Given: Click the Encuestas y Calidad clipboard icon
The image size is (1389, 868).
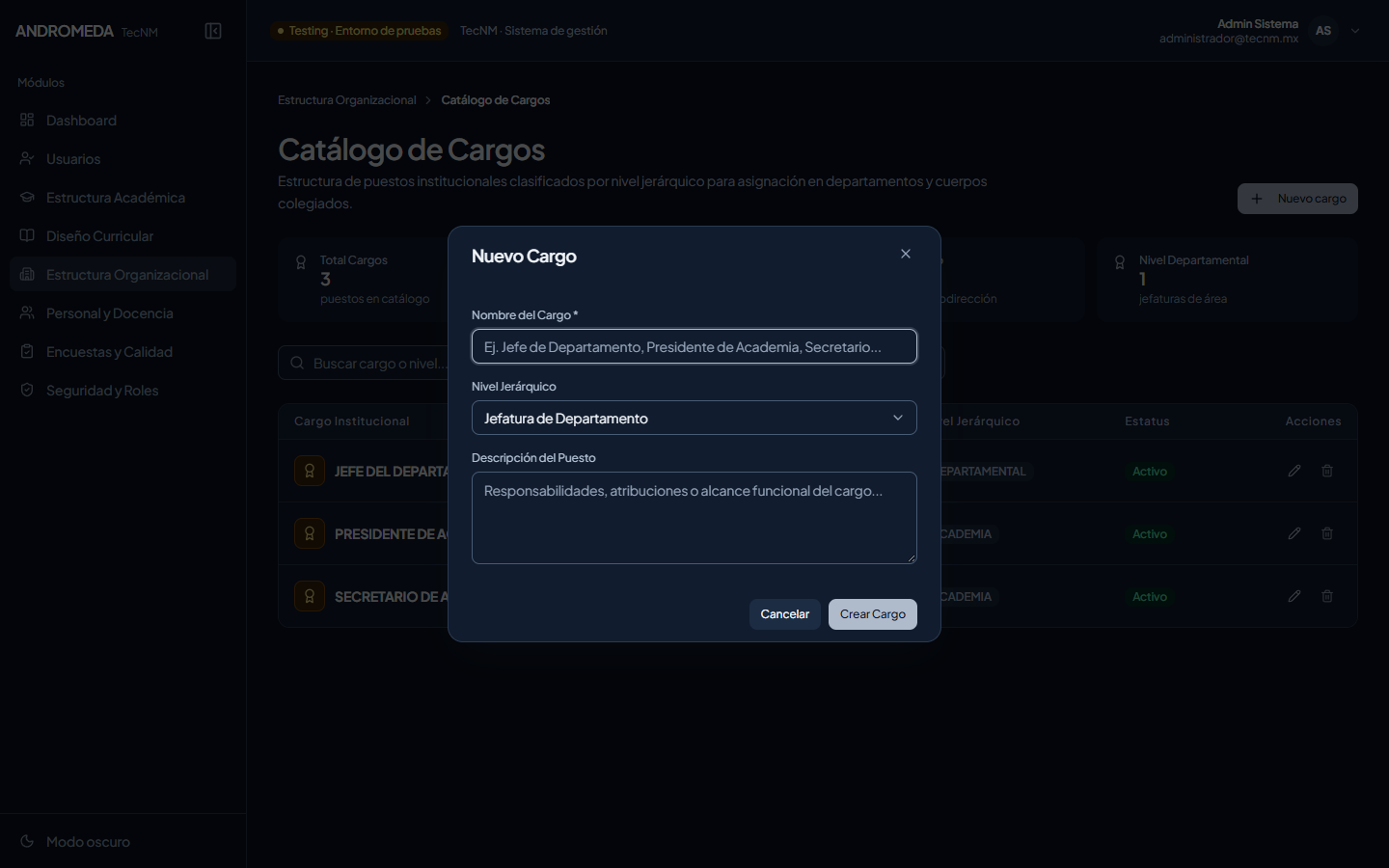Looking at the screenshot, I should click(x=27, y=351).
